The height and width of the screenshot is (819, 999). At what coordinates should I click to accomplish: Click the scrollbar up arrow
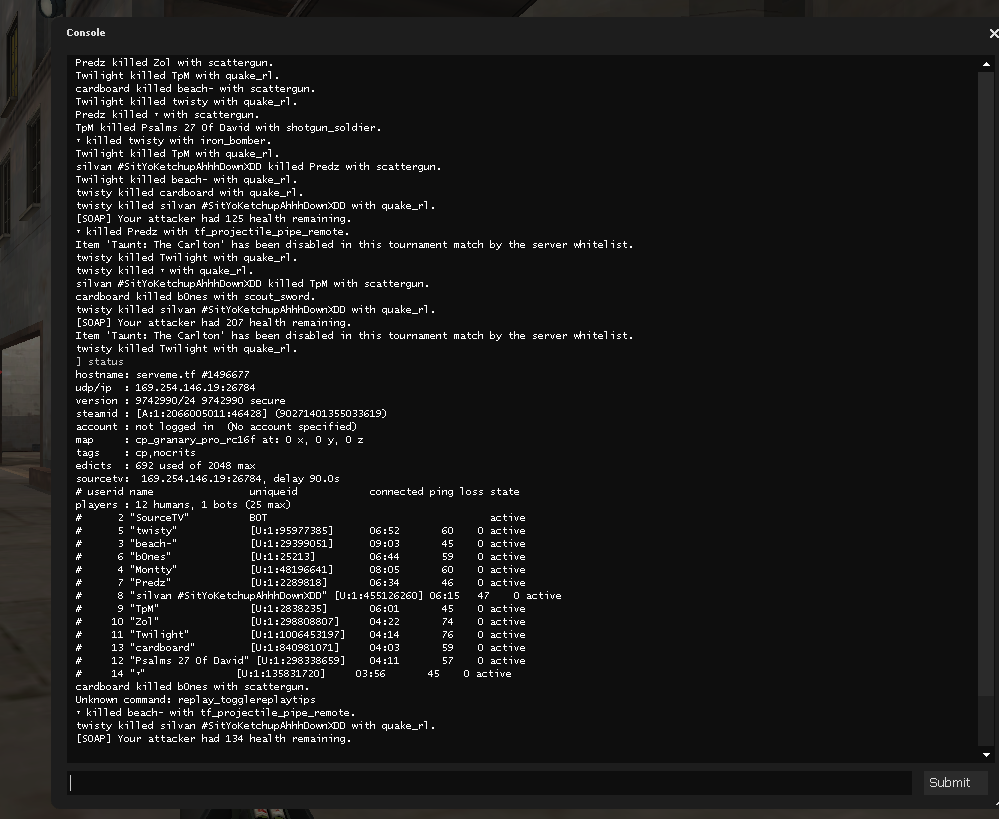(987, 64)
